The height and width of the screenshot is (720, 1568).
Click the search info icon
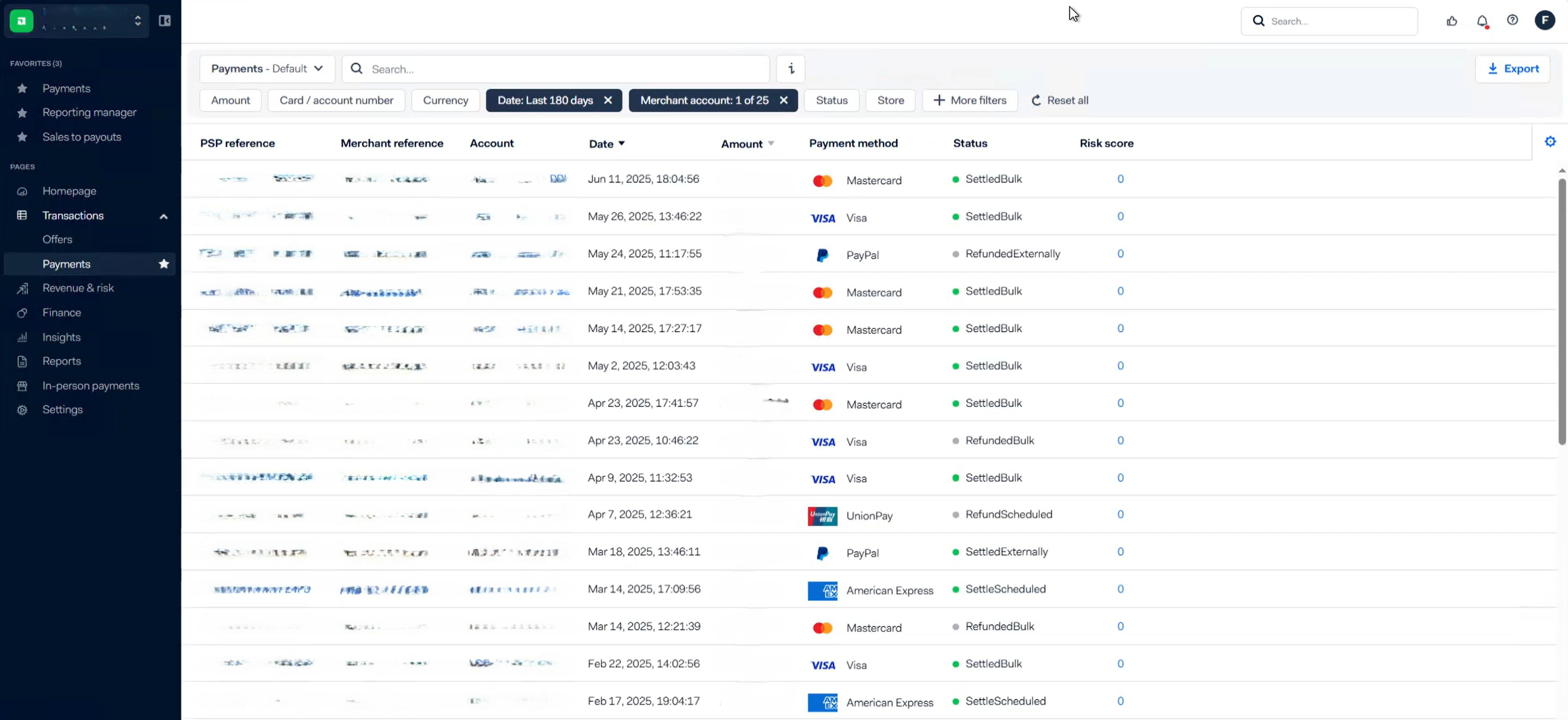(791, 69)
